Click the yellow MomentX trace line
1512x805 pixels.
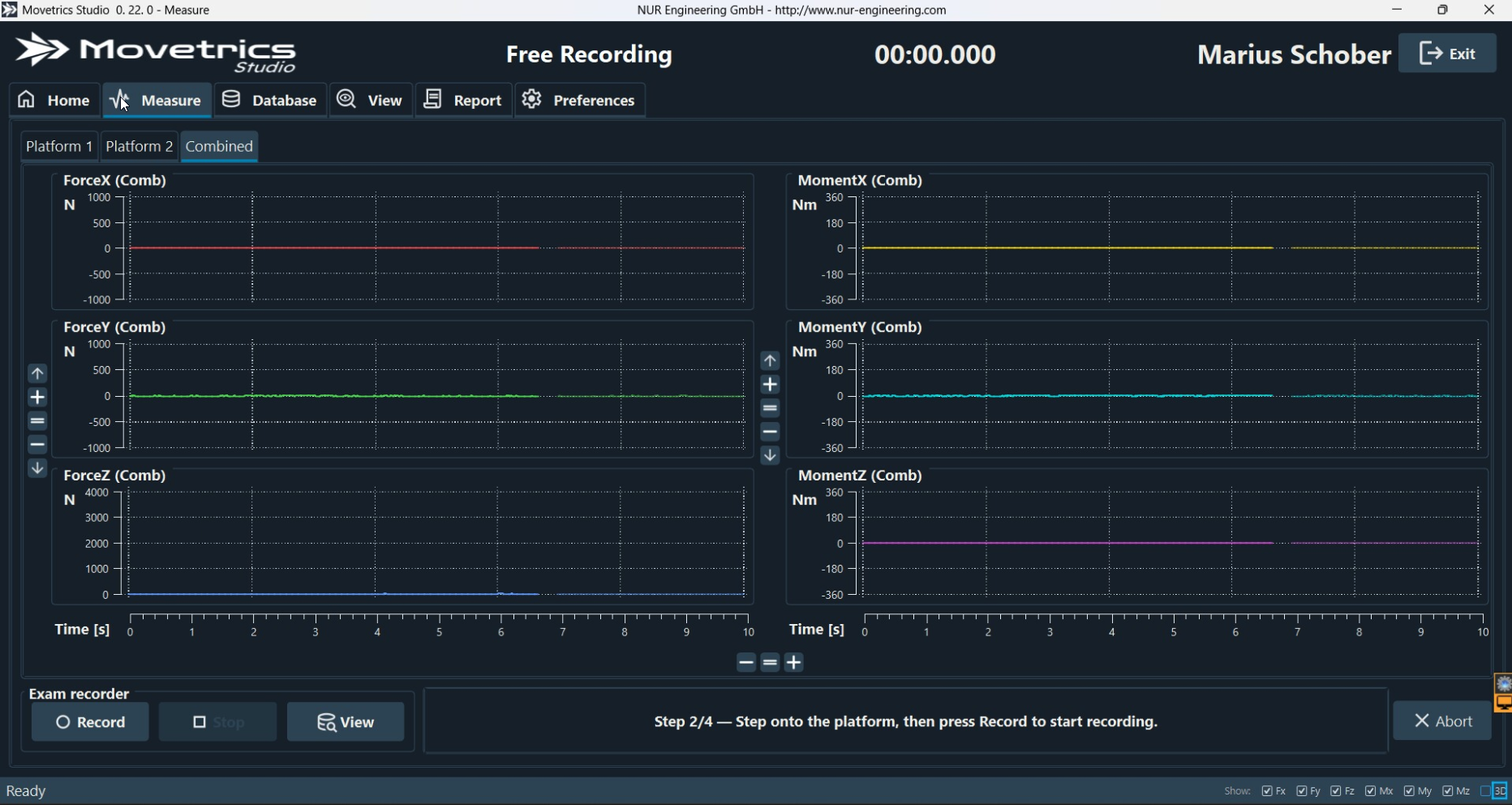pos(1067,248)
